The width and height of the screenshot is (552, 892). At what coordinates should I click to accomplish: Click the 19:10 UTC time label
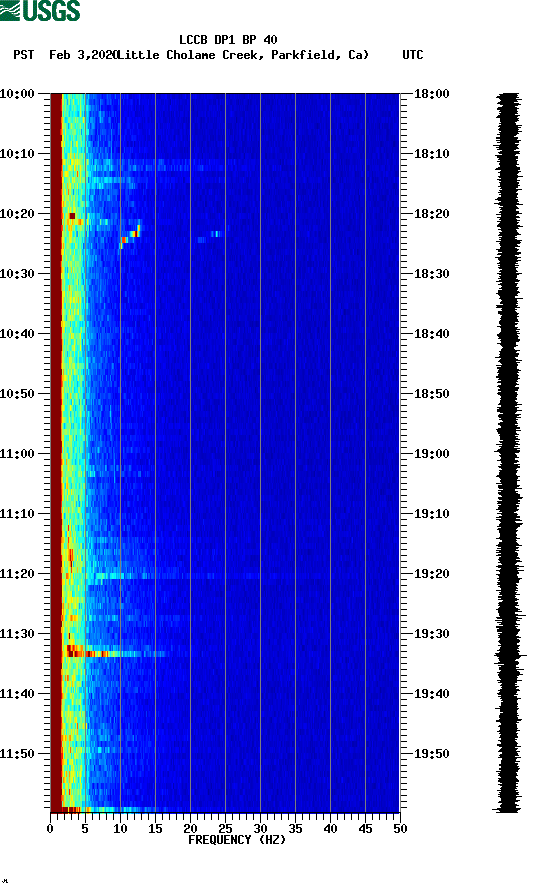pos(431,514)
